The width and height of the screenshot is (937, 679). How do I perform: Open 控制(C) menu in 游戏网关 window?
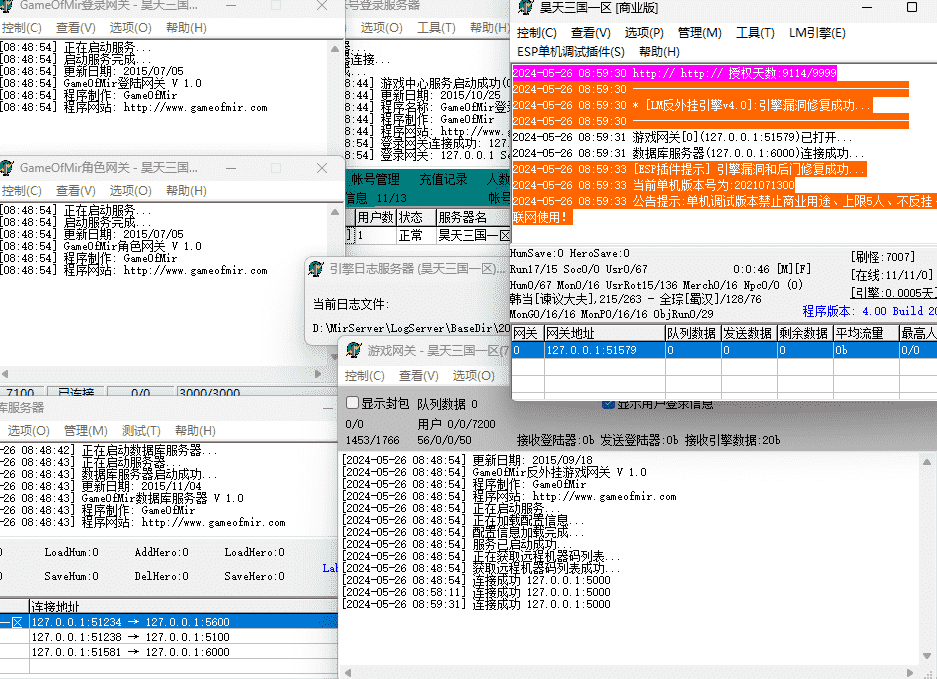365,376
